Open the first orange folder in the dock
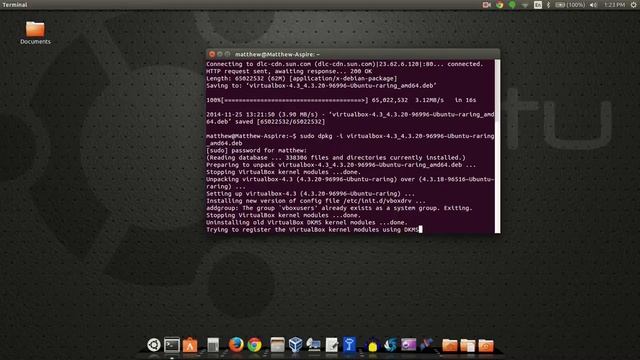Viewport: 640px width, 360px height. (x=449, y=345)
